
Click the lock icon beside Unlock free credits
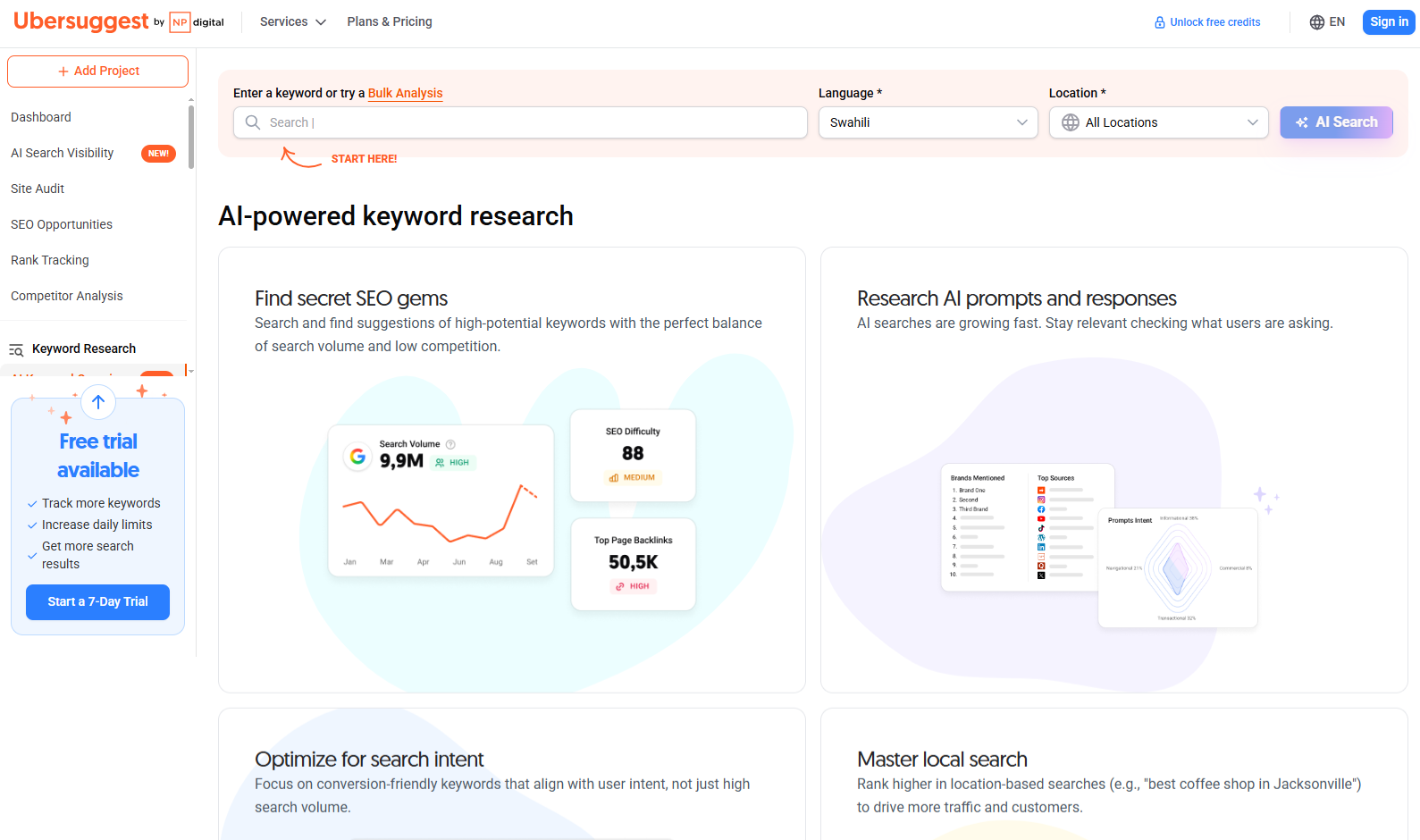(1160, 22)
